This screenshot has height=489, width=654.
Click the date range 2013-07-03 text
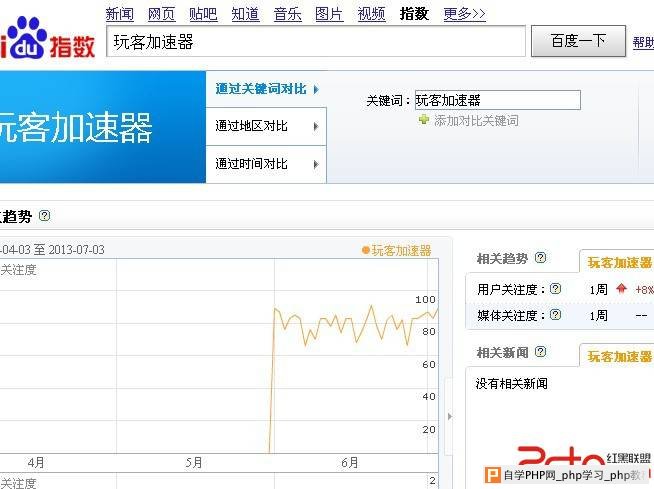click(77, 250)
